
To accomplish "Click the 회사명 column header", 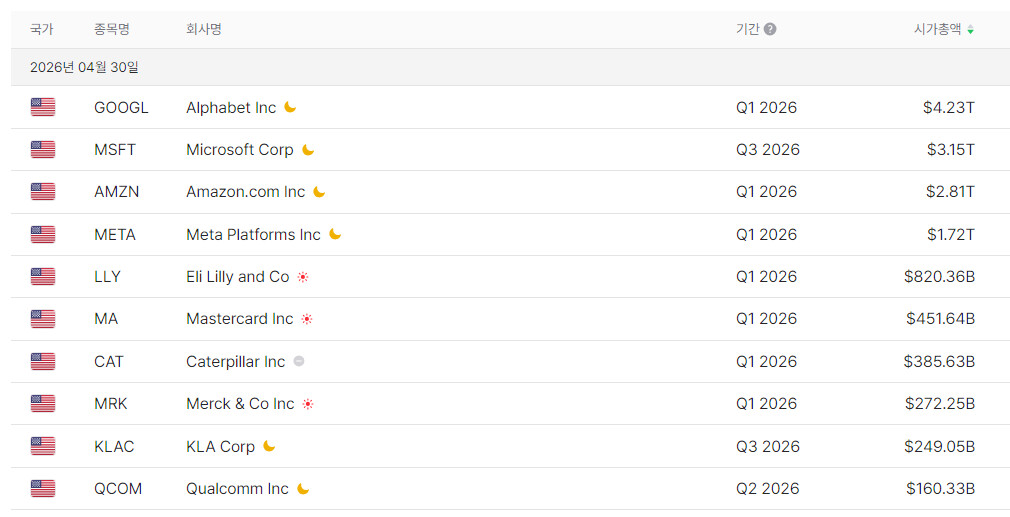I will pyautogui.click(x=204, y=29).
